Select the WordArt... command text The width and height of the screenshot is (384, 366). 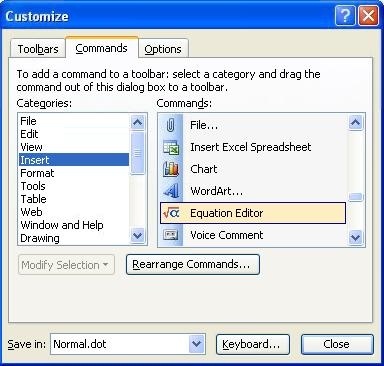coord(217,191)
